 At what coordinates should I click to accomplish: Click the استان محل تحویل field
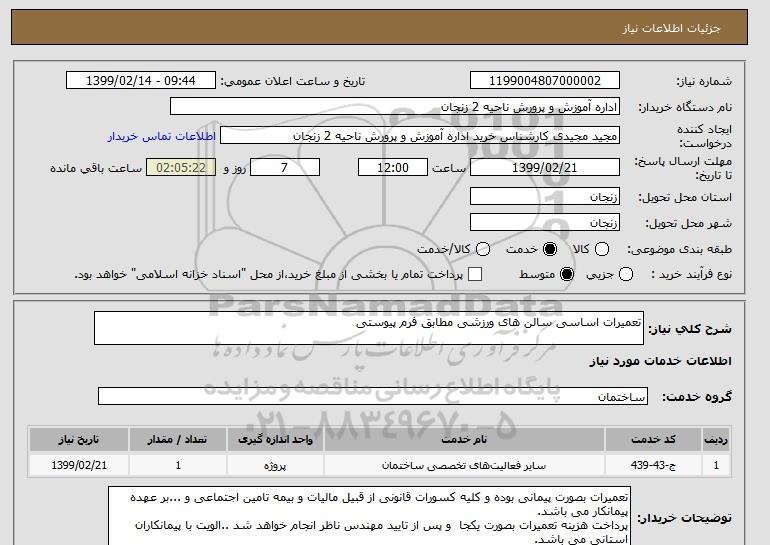click(x=545, y=196)
